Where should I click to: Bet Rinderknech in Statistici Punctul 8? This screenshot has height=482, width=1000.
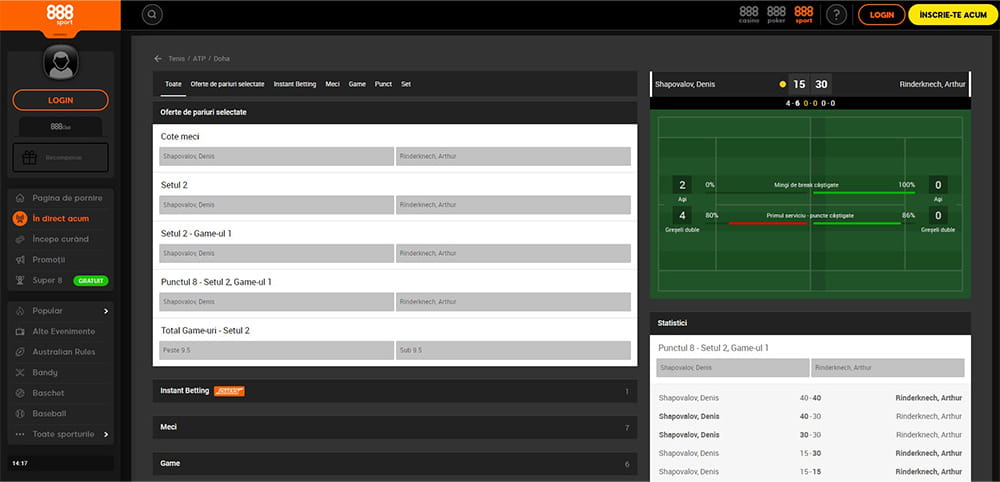pos(888,368)
